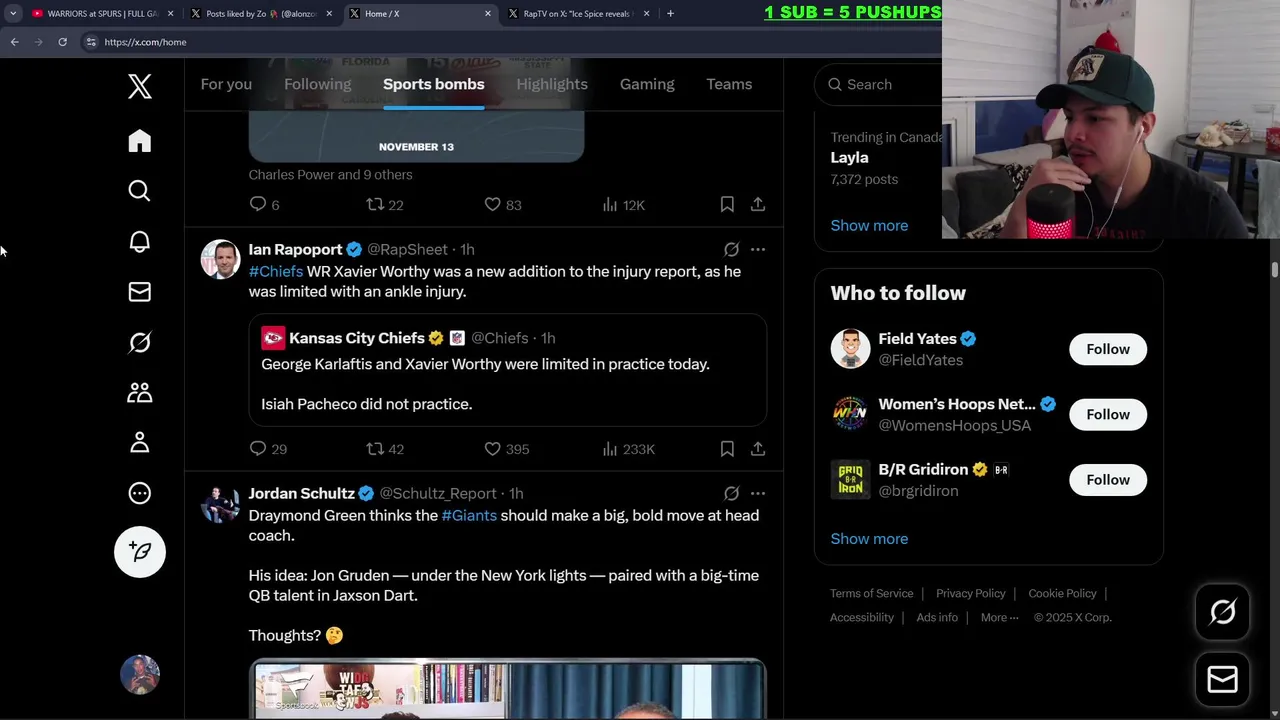Open the Cookie Policy link

click(1062, 593)
